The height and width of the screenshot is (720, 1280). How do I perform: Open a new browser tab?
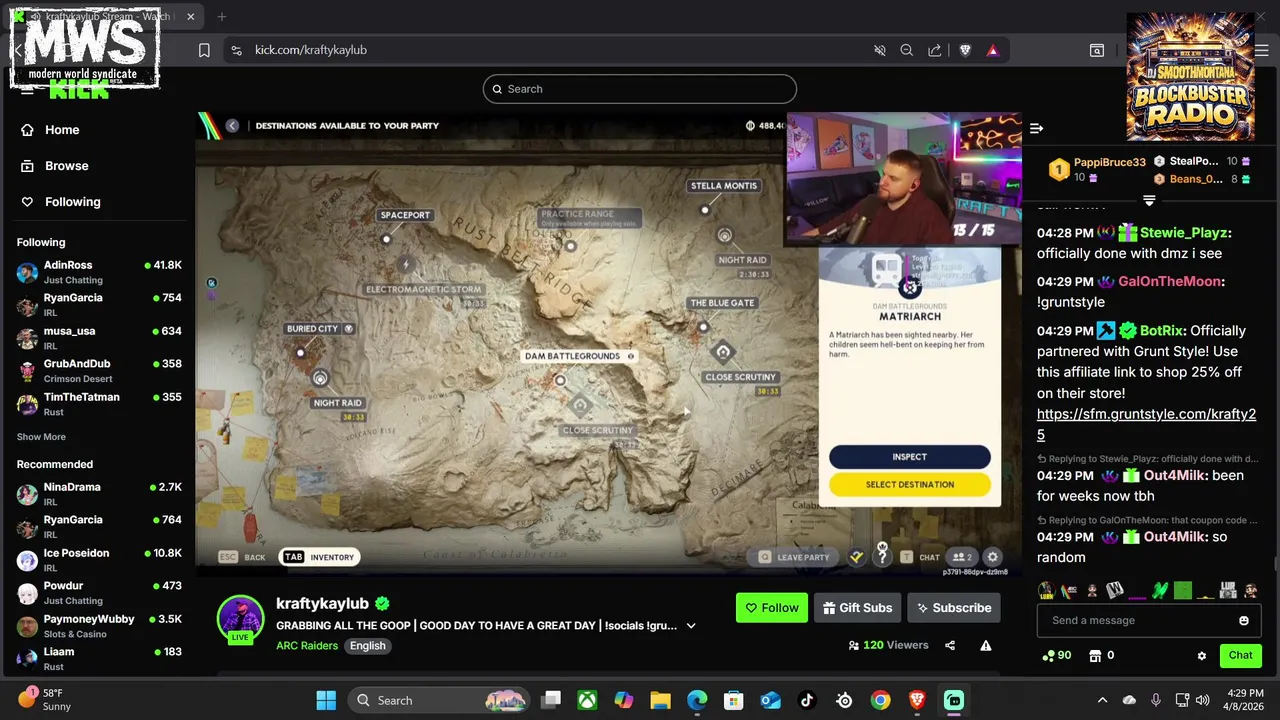pyautogui.click(x=222, y=17)
